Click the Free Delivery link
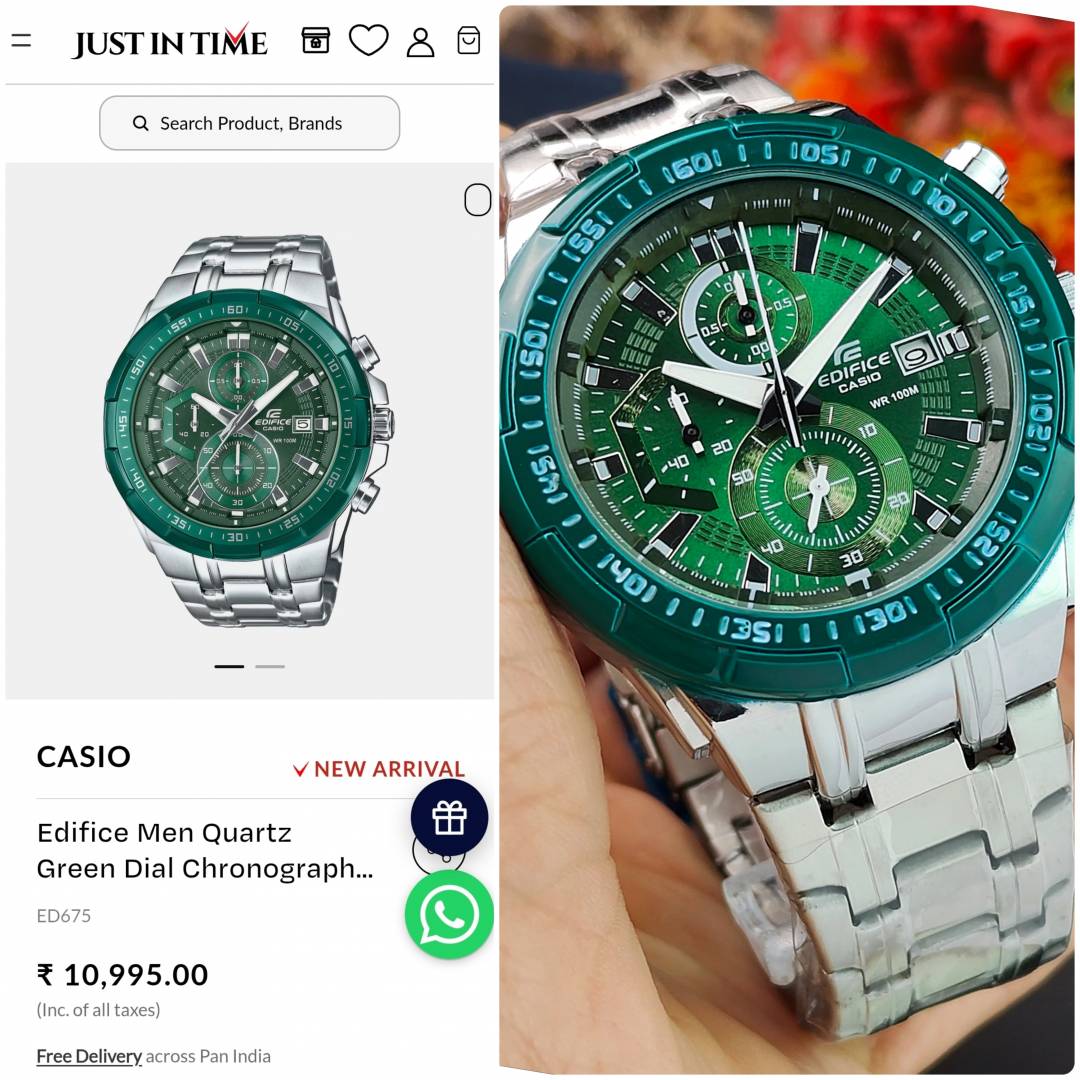 click(x=89, y=1056)
